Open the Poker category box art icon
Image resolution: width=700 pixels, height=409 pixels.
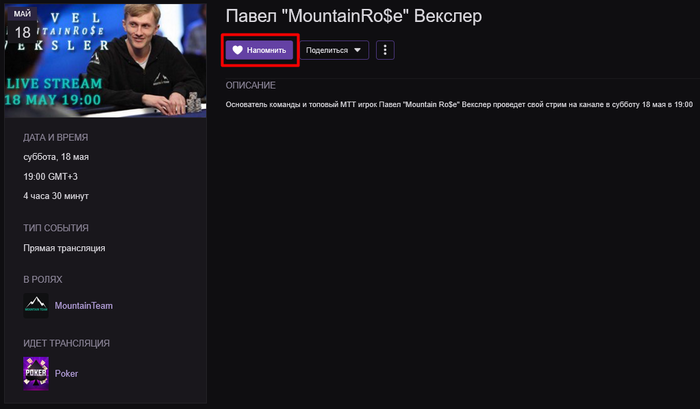pos(36,373)
